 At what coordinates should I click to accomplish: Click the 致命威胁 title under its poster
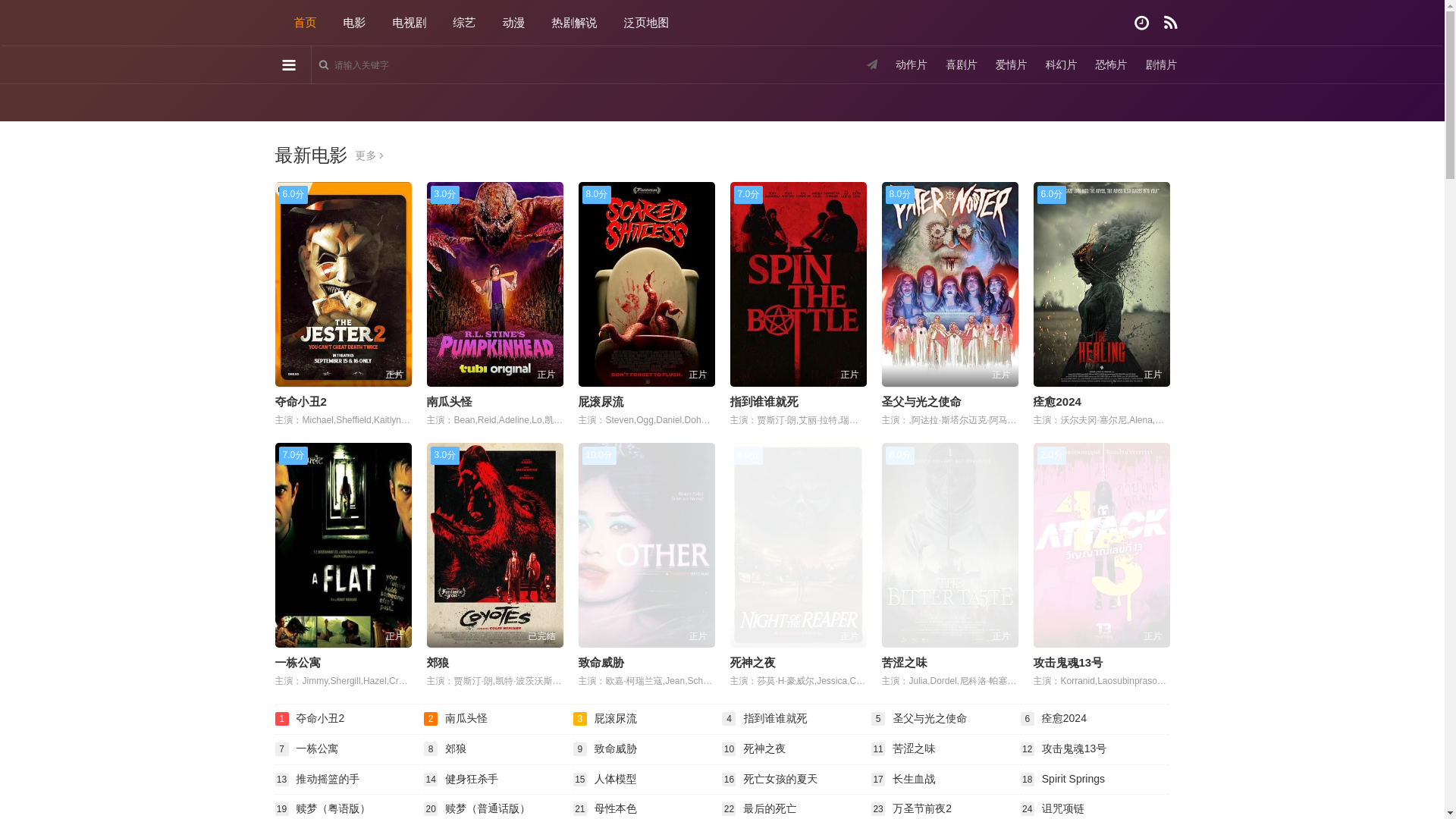pos(601,663)
